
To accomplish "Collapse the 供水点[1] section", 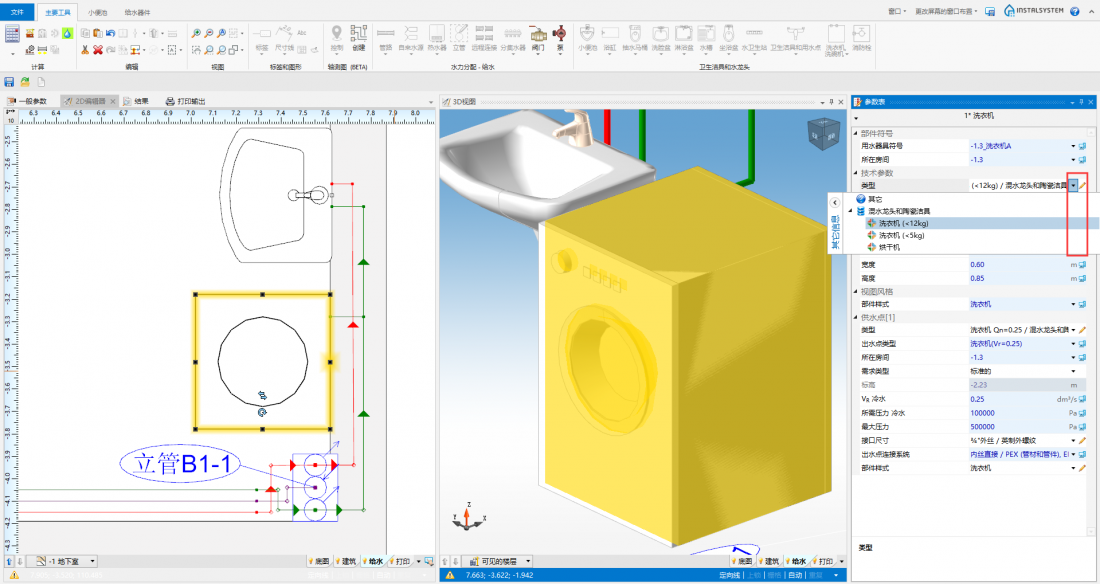I will [855, 316].
